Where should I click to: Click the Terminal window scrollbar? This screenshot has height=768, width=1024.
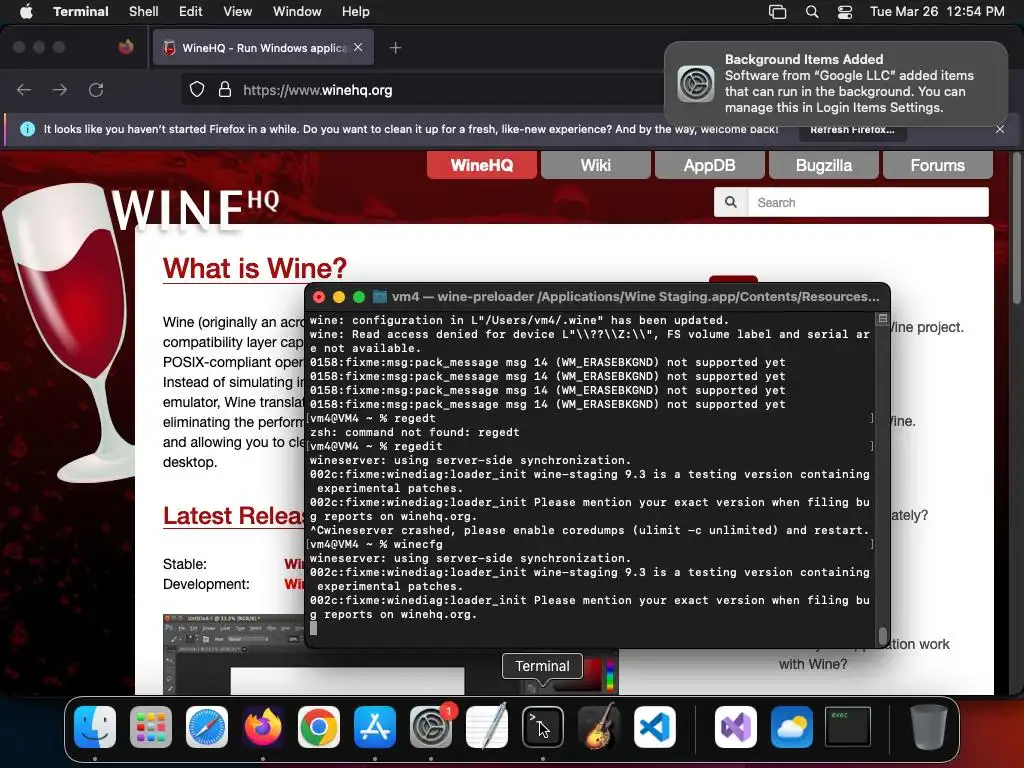[x=883, y=635]
